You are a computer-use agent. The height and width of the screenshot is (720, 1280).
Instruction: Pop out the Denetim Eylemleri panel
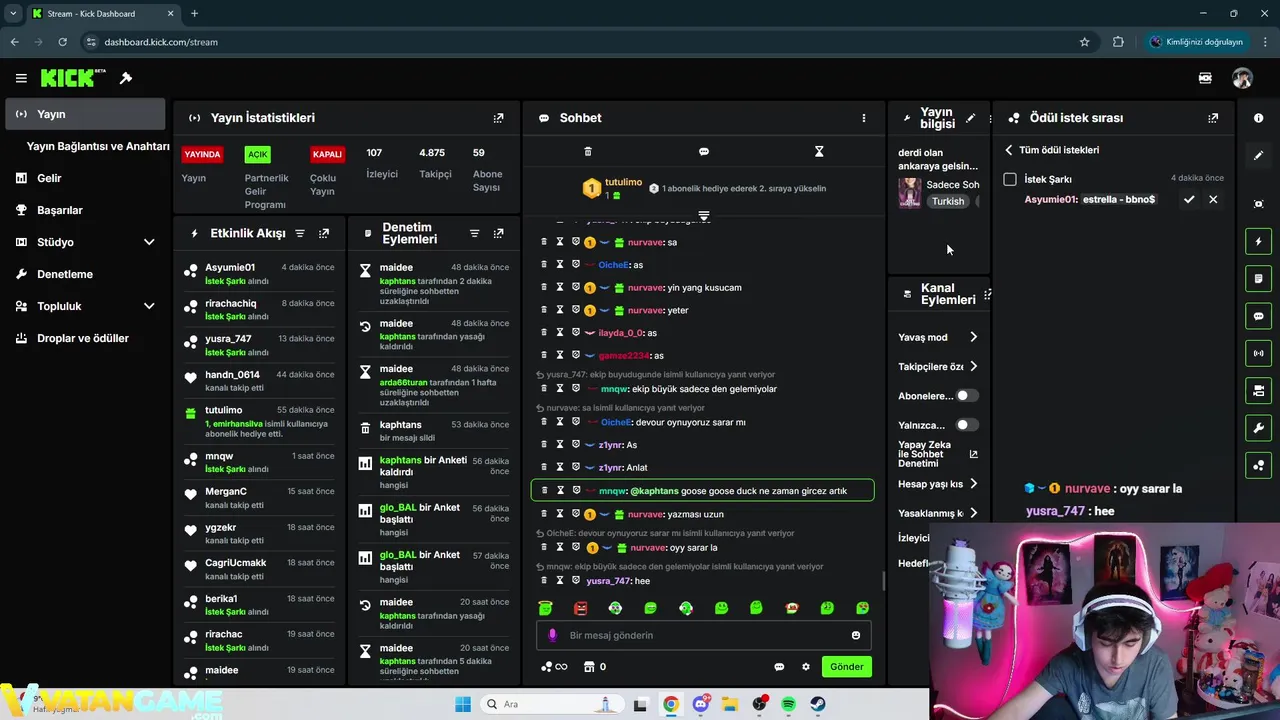point(498,233)
